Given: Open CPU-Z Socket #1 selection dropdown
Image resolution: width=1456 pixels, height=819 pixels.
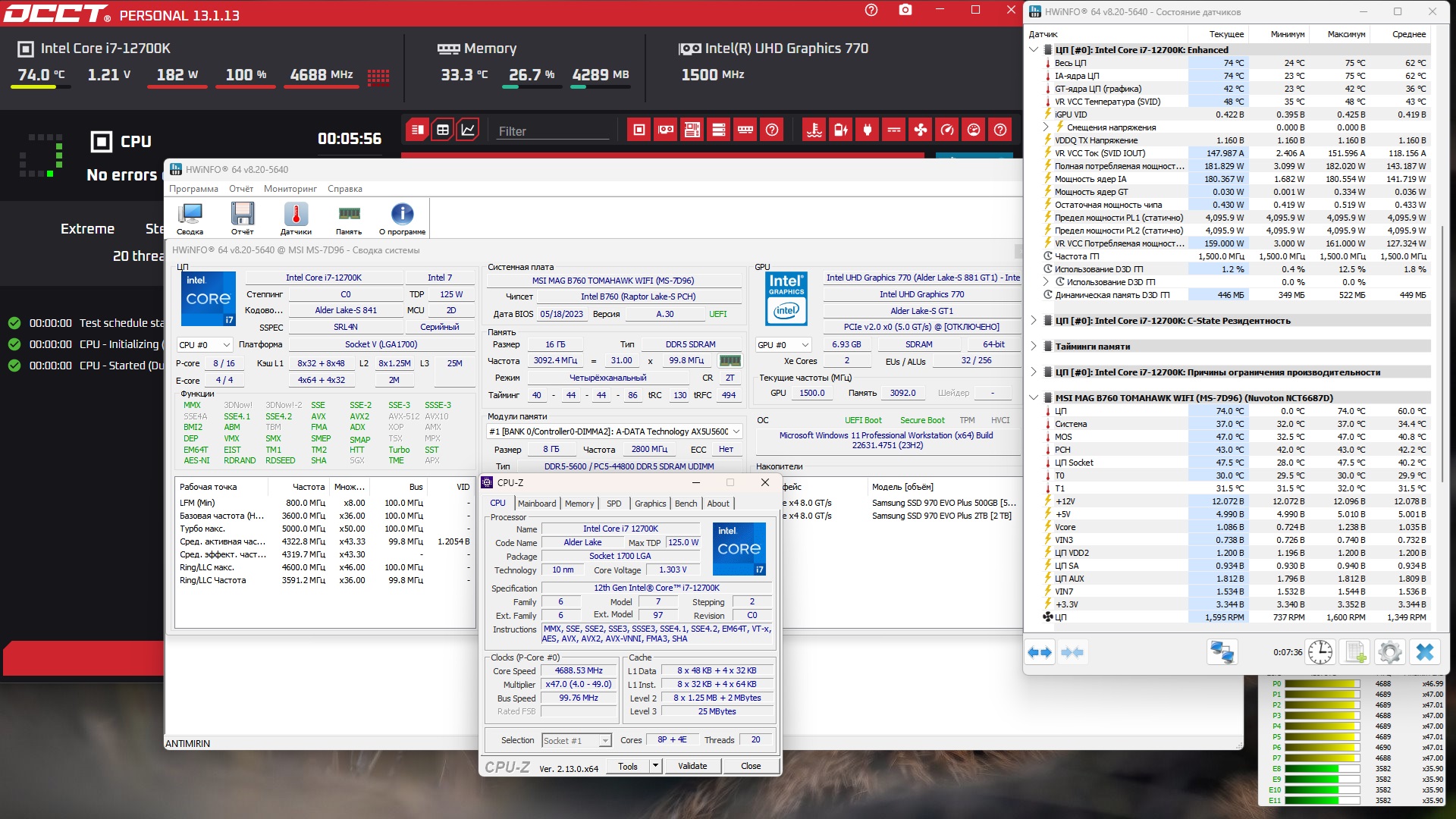Looking at the screenshot, I should click(x=576, y=741).
